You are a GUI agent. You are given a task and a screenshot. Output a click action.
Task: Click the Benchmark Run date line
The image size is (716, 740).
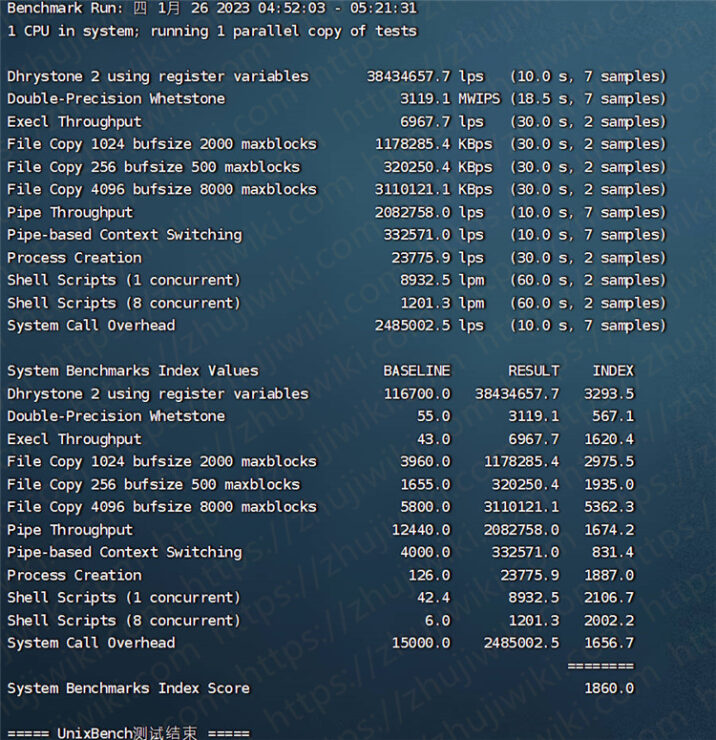(212, 8)
